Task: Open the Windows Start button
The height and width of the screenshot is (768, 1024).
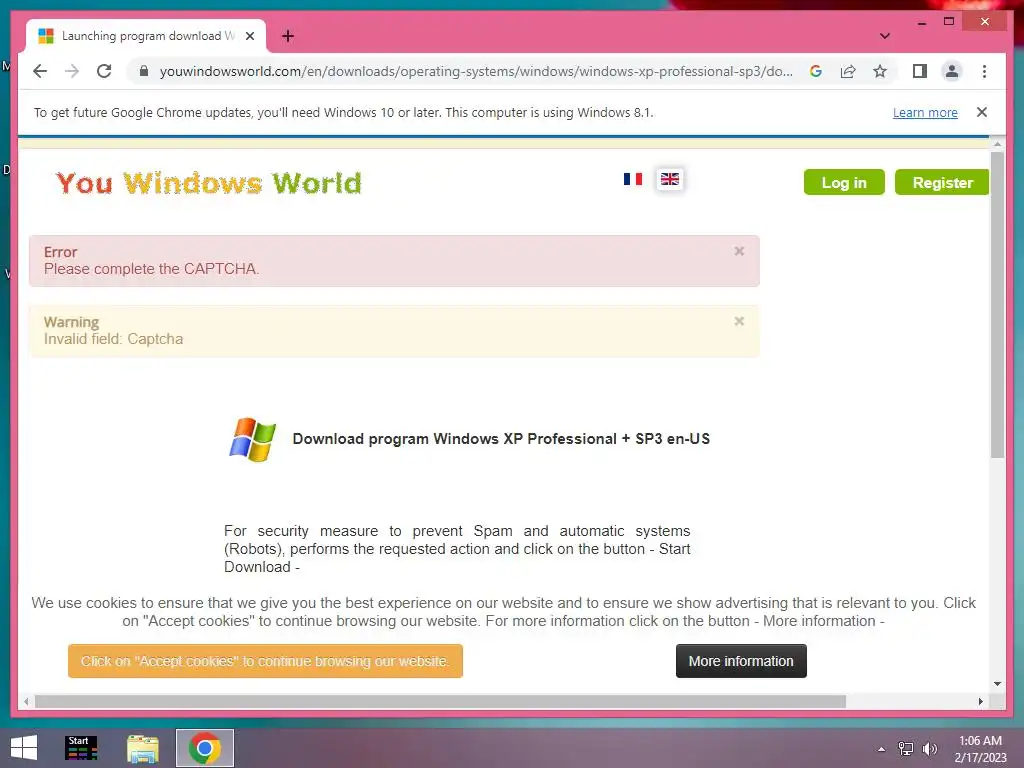Action: pyautogui.click(x=24, y=748)
